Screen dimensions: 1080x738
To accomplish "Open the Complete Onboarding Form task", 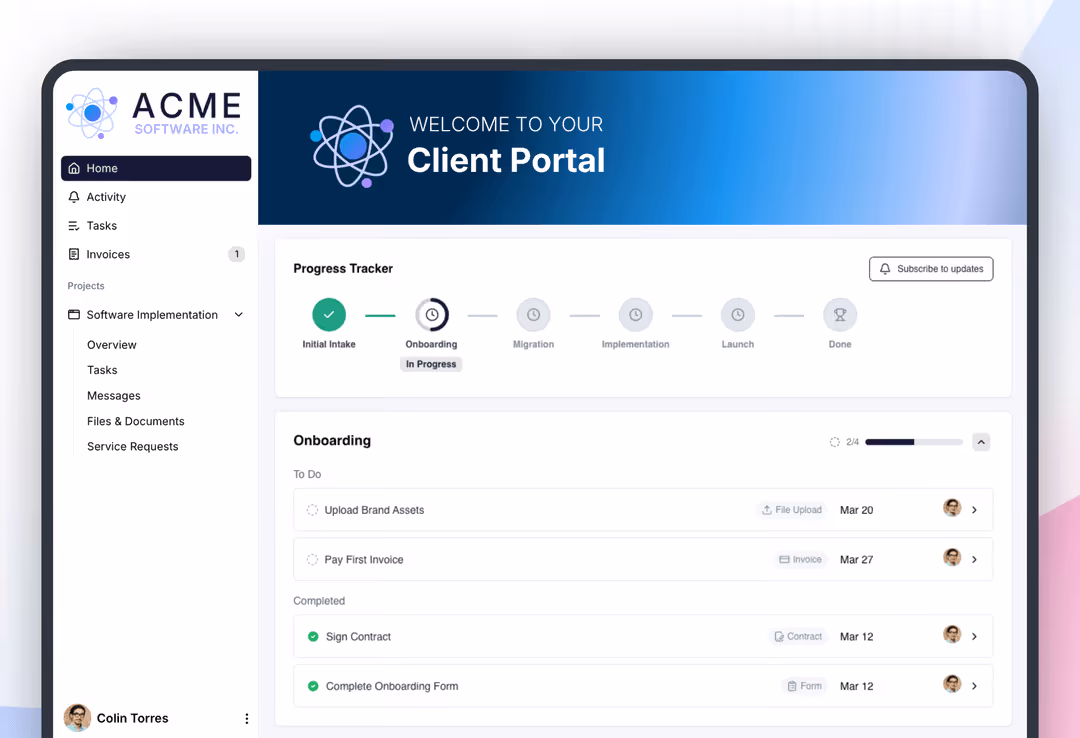I will click(x=643, y=686).
